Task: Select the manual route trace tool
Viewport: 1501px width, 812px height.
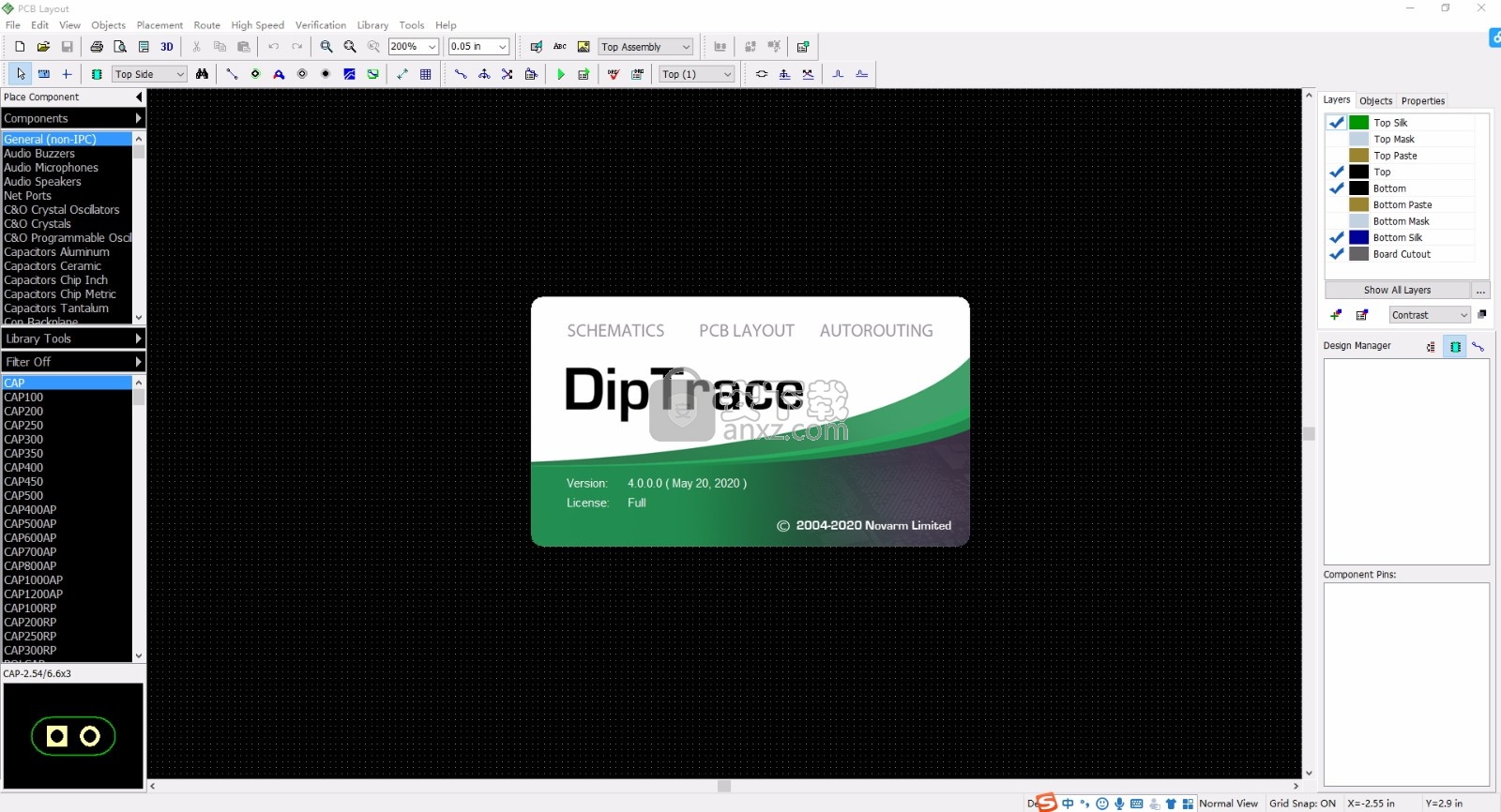Action: (x=461, y=74)
